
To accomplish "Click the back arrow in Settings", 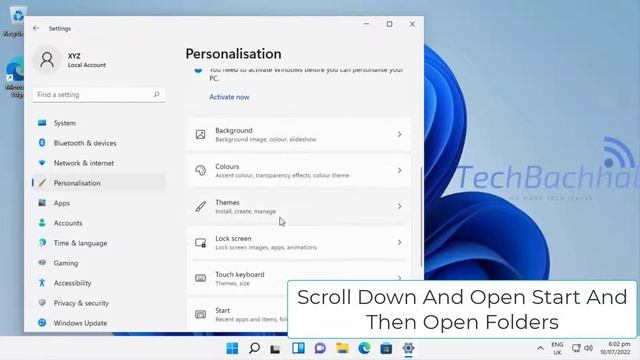I will pos(36,28).
